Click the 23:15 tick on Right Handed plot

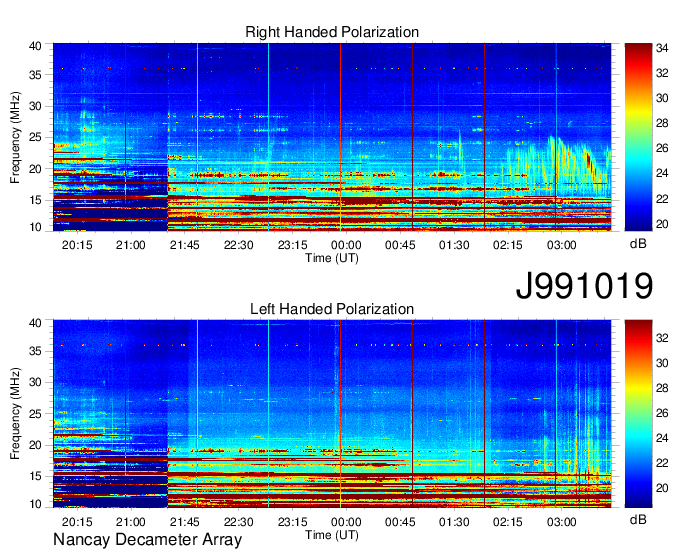point(292,245)
